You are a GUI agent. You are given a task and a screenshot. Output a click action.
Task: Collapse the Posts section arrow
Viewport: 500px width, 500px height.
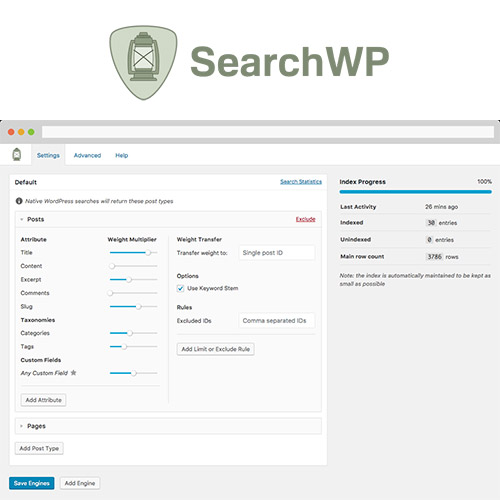pyautogui.click(x=22, y=219)
